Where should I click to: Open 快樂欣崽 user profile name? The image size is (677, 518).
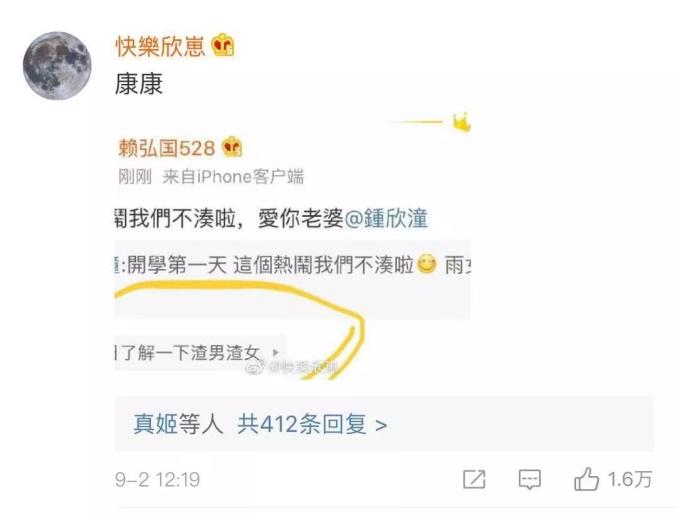[x=160, y=46]
